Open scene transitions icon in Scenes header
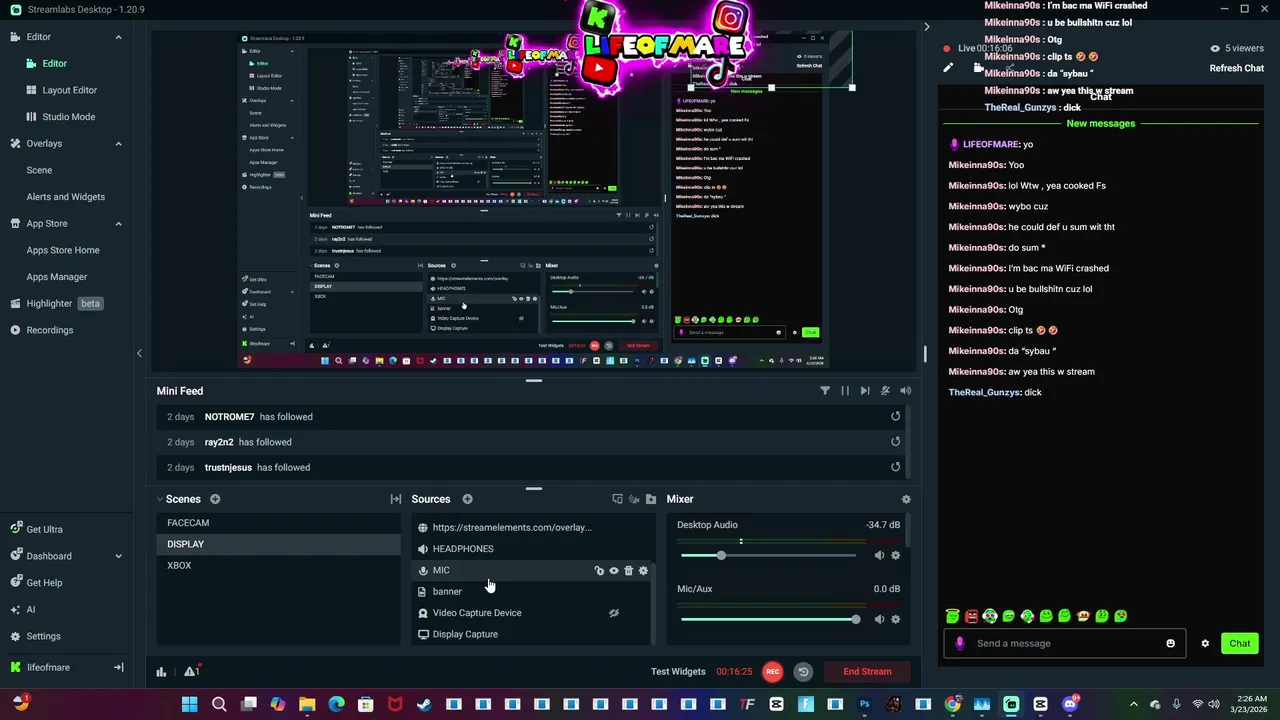Screen dimensions: 1280x720 [396, 499]
